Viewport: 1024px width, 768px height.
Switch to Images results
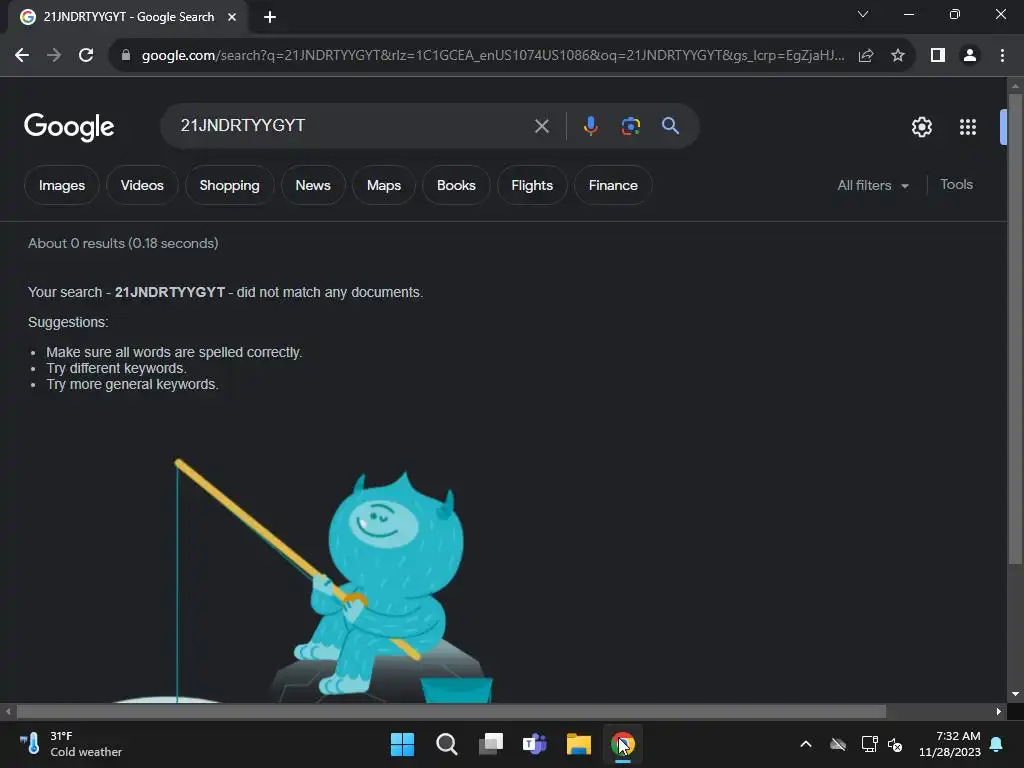coord(62,185)
